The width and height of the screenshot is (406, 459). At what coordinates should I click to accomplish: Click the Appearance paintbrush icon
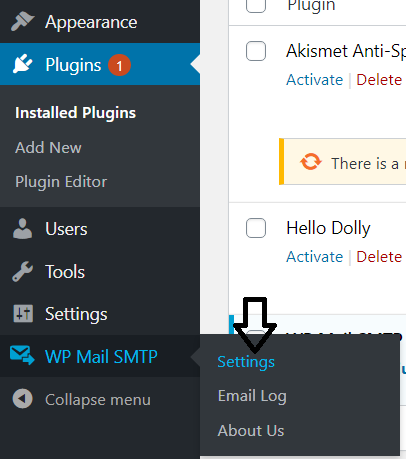22,22
